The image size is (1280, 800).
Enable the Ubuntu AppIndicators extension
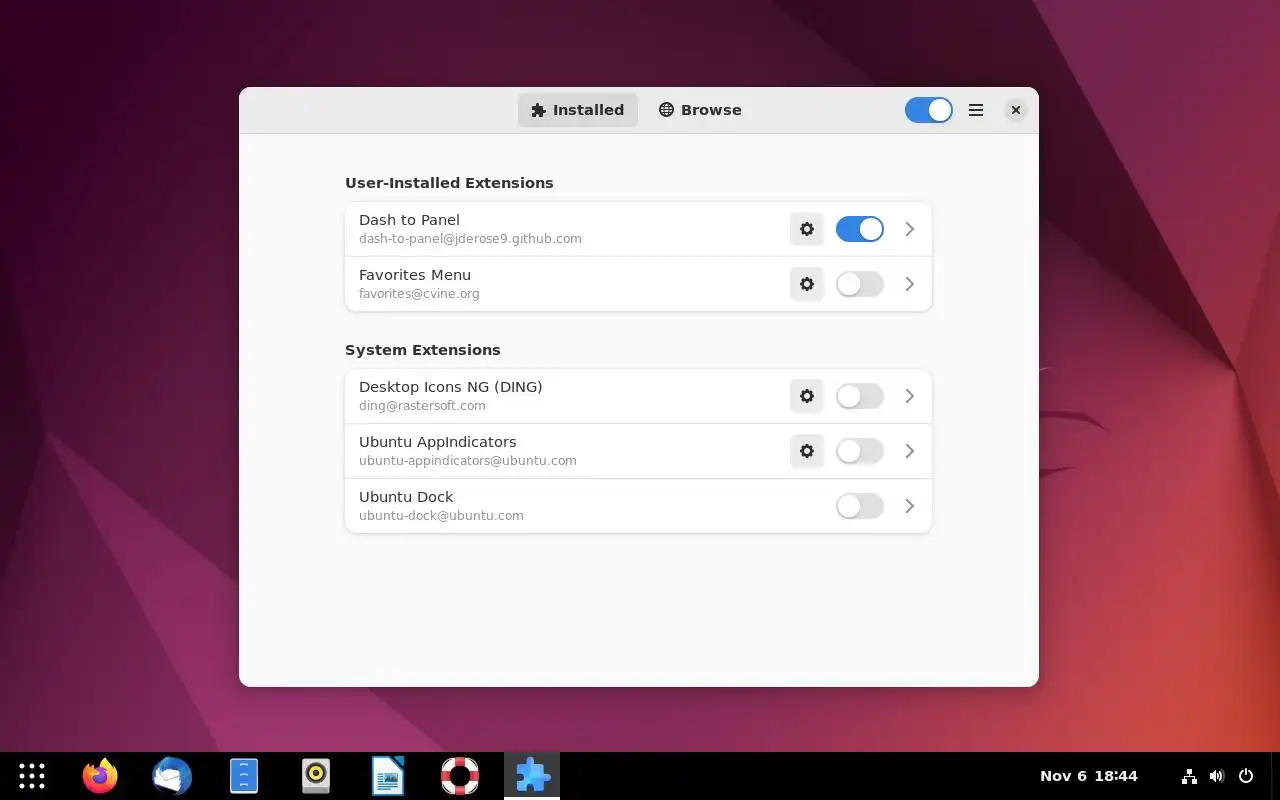click(x=860, y=451)
